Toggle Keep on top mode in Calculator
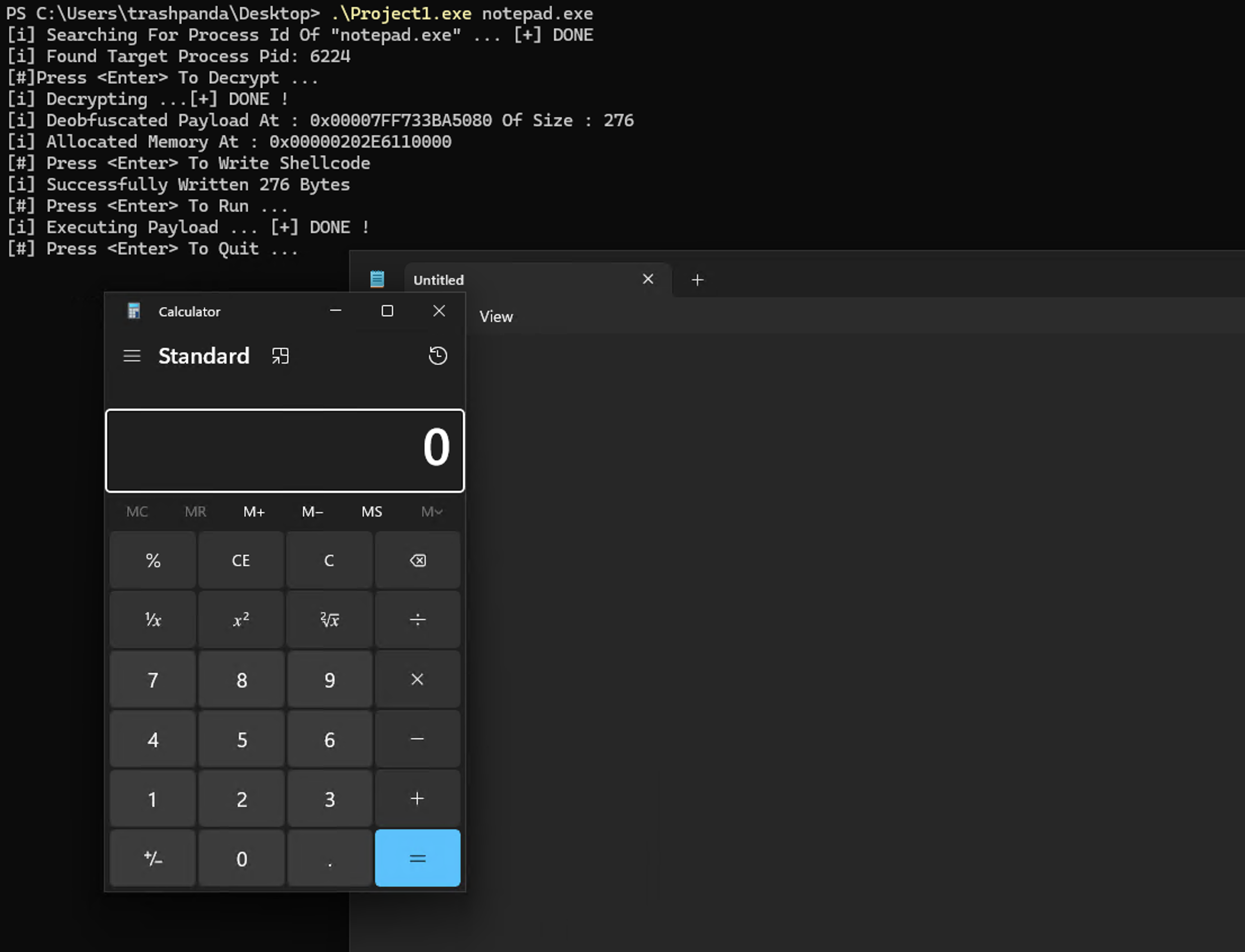 [280, 356]
